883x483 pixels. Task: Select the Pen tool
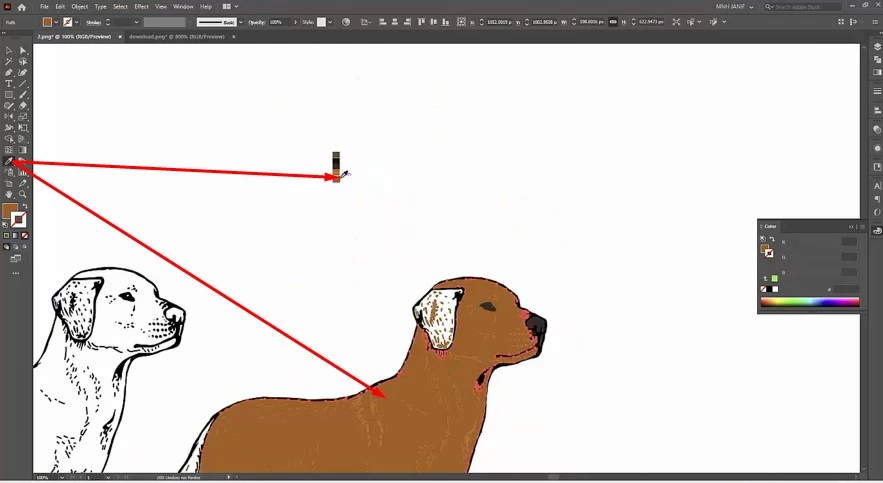(x=8, y=73)
